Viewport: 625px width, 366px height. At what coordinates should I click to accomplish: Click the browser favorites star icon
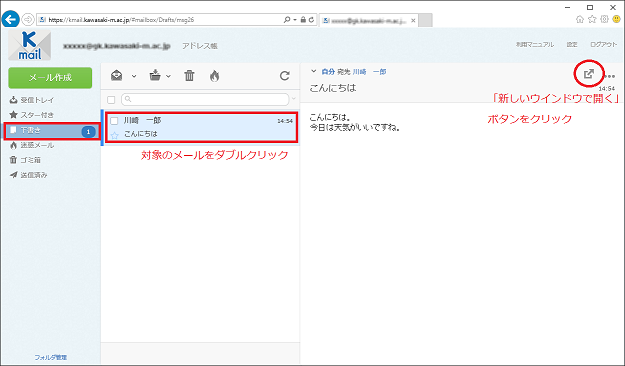pyautogui.click(x=592, y=19)
